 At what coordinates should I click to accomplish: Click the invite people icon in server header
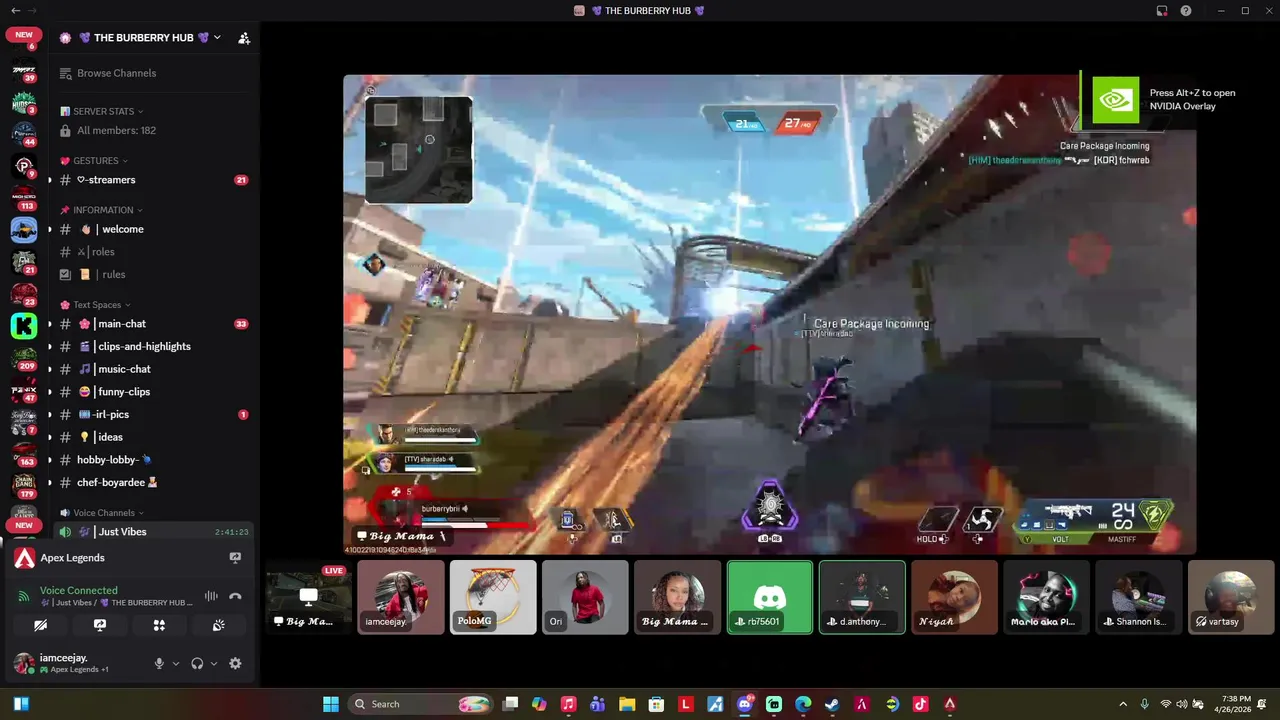(243, 38)
